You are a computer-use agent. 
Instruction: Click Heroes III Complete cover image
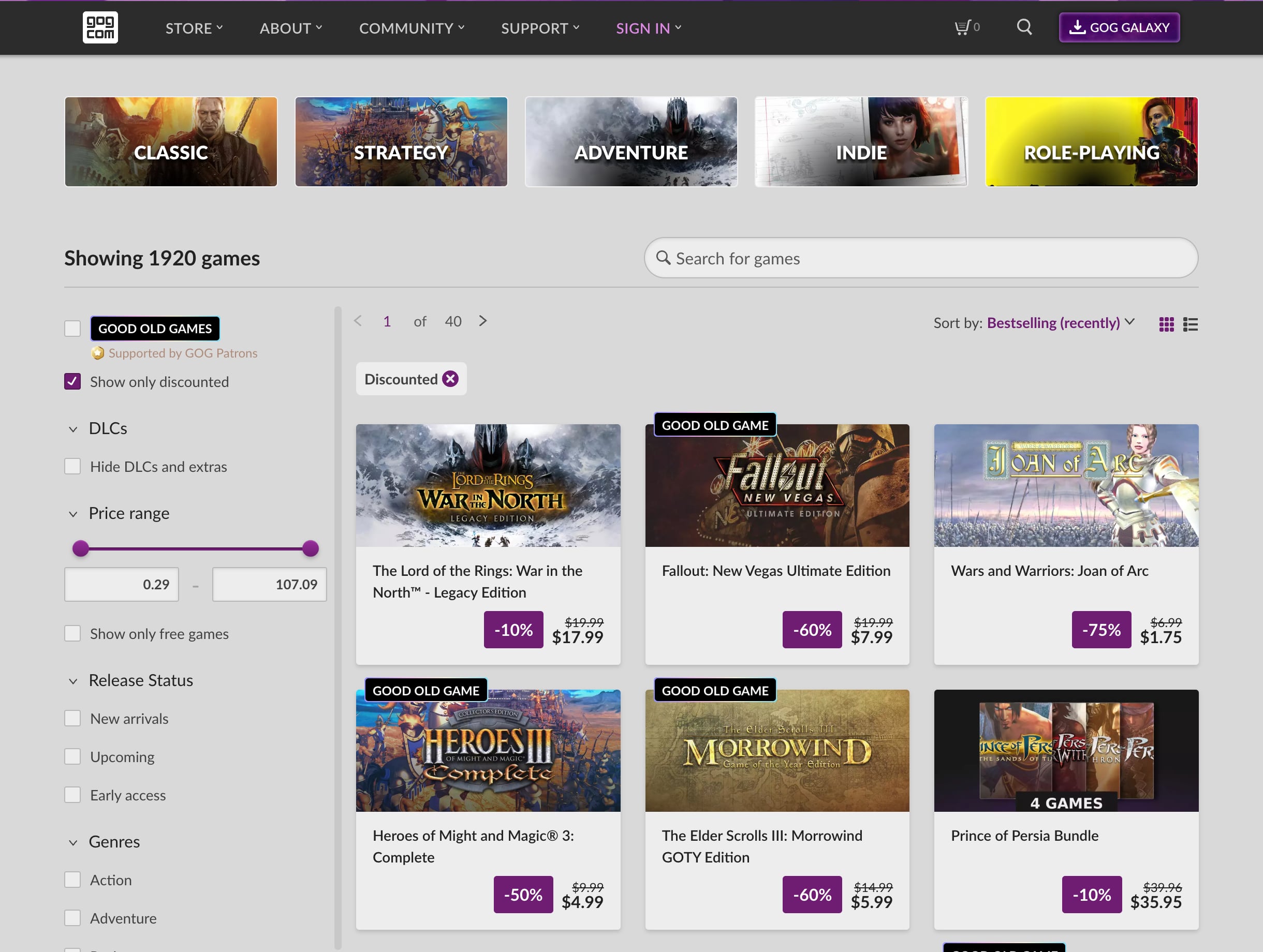(488, 751)
